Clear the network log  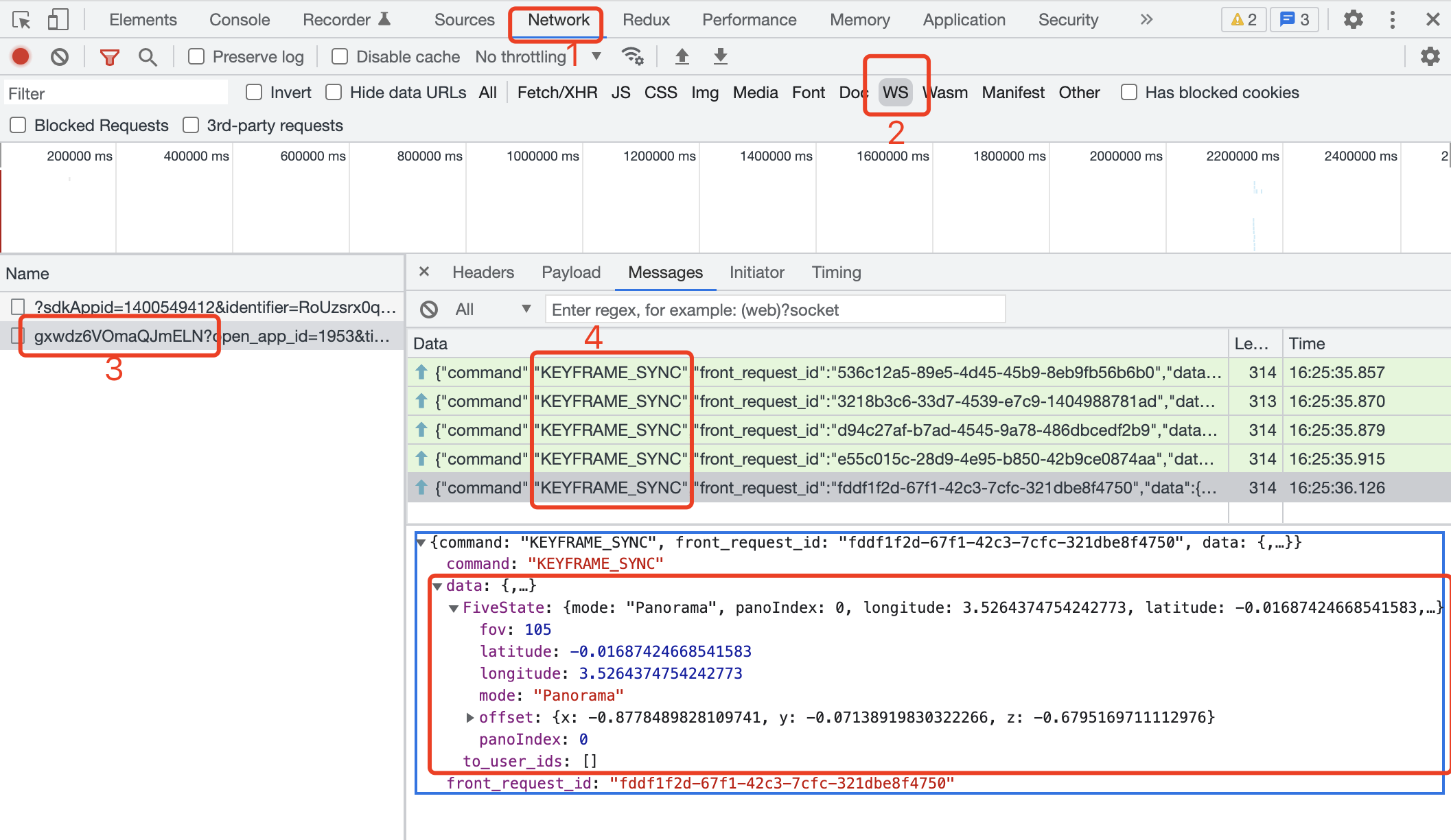pos(60,56)
